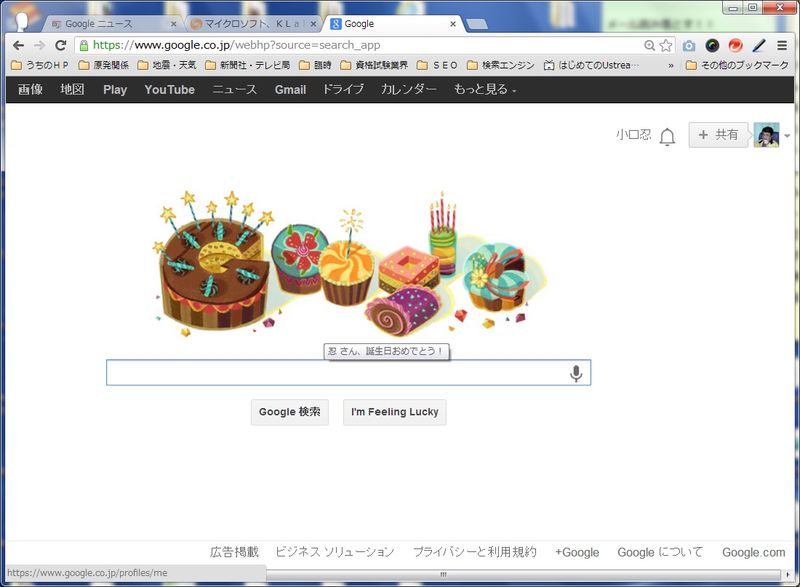This screenshot has width=800, height=587.
Task: Open Gmail in the Google bar
Action: pyautogui.click(x=290, y=90)
